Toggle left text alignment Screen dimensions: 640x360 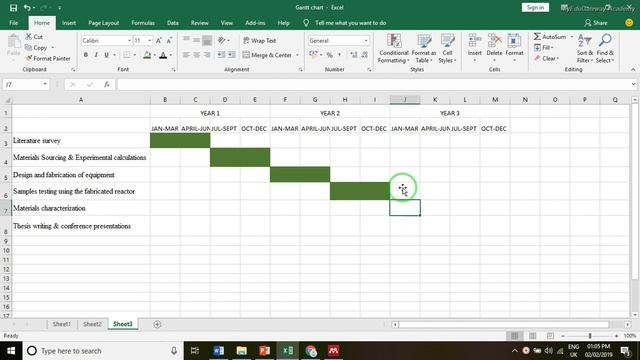(186, 55)
